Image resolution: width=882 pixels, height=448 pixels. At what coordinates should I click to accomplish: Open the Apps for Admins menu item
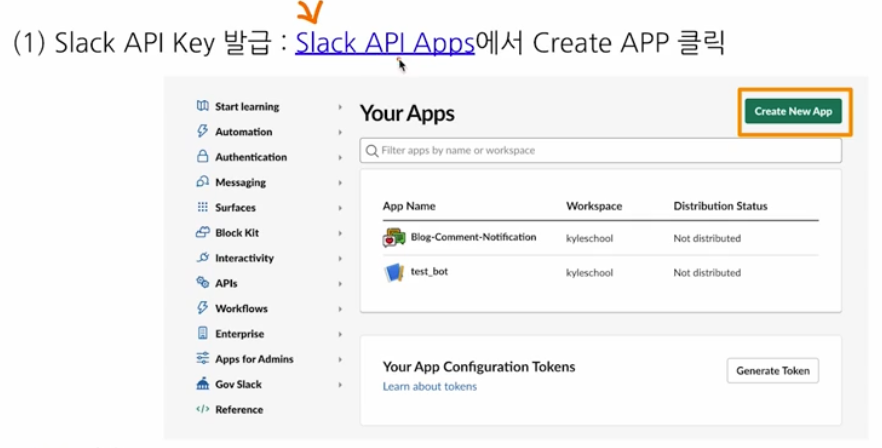[254, 359]
